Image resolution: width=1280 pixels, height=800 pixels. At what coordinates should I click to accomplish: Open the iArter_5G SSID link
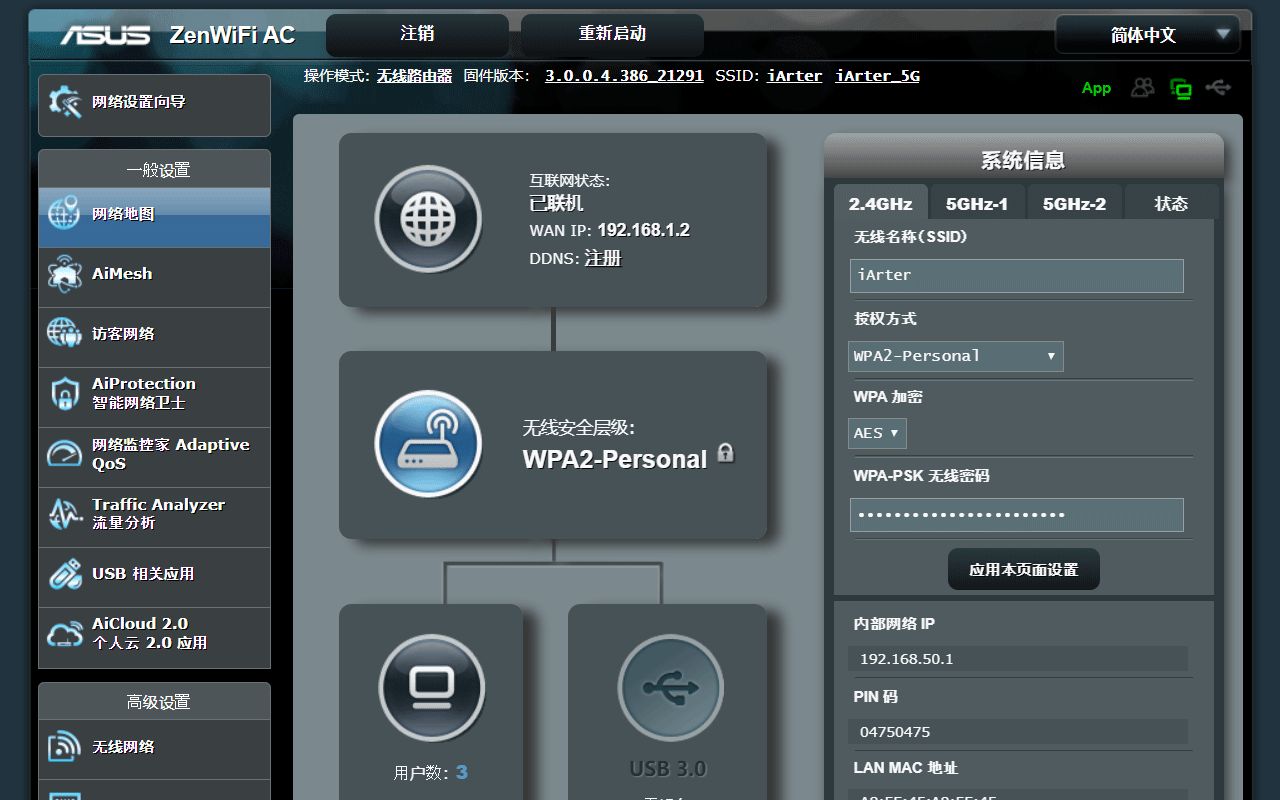[878, 76]
